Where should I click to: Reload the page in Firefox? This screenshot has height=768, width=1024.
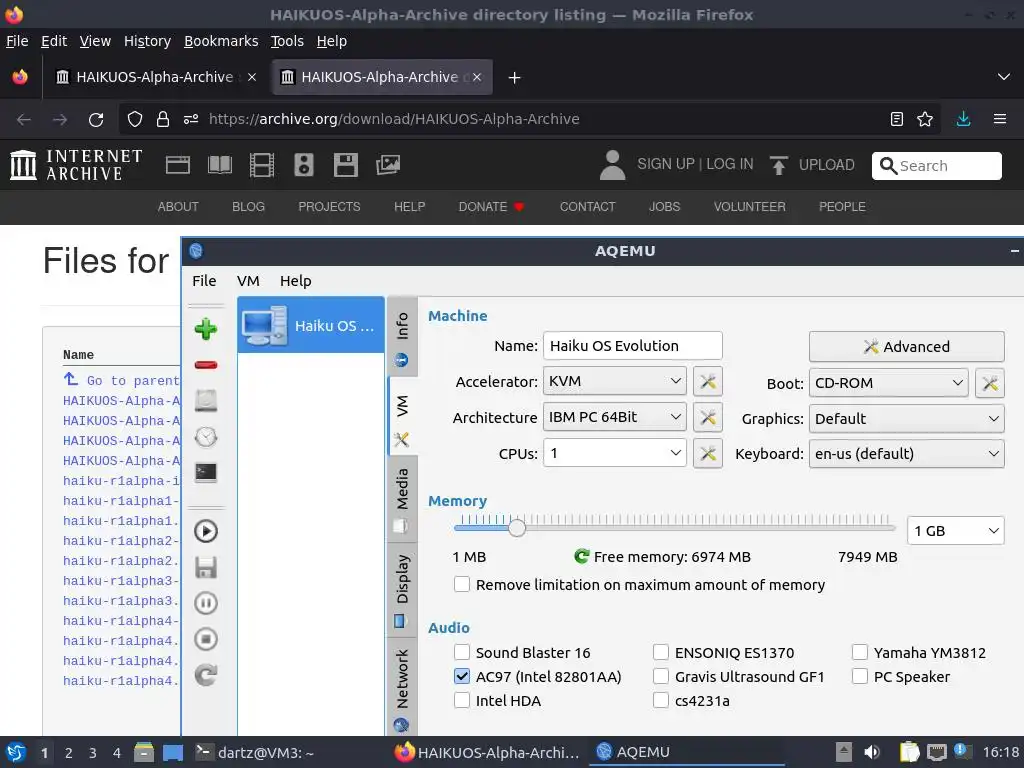pos(96,120)
